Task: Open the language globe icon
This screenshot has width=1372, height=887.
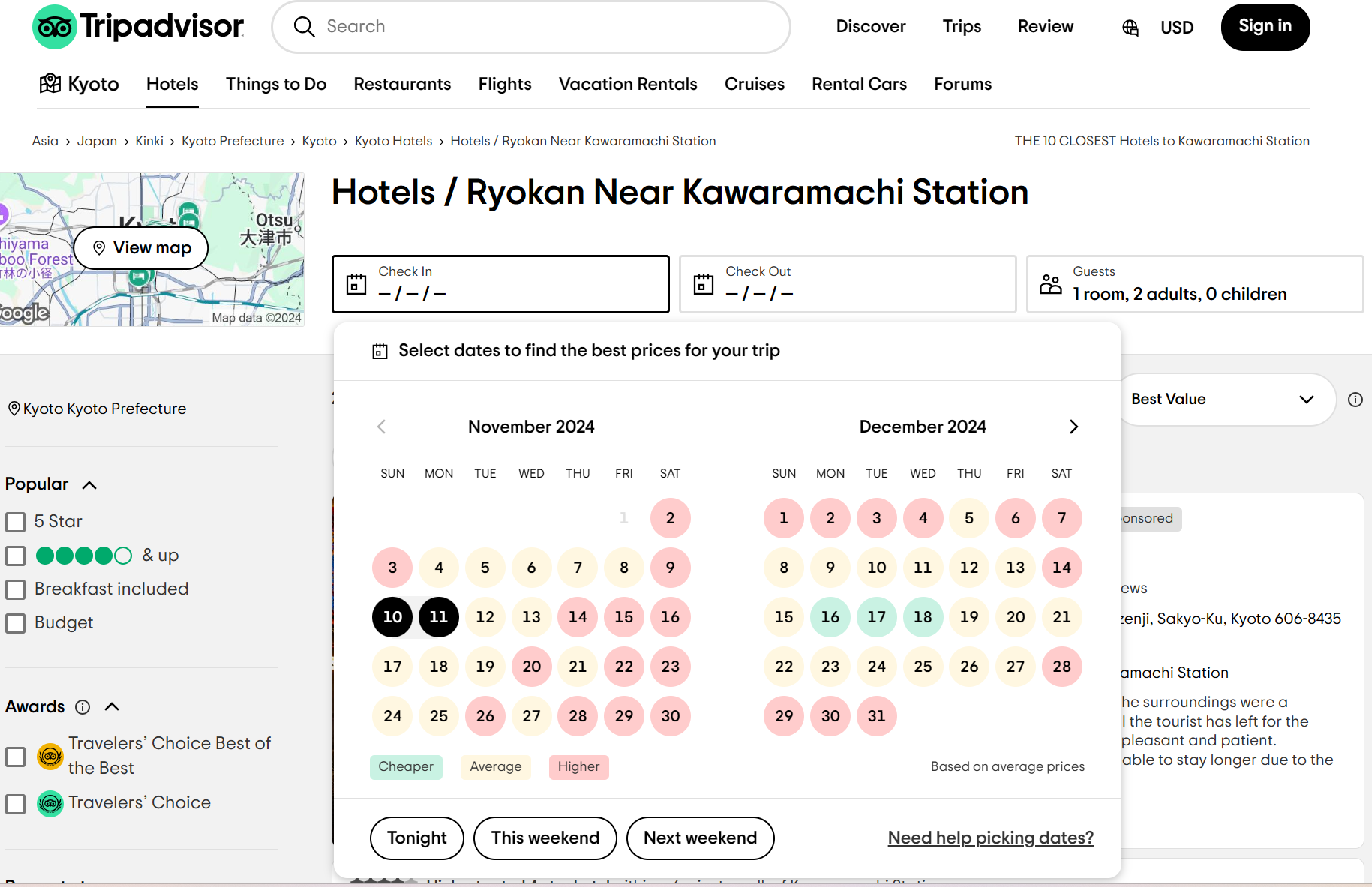Action: (x=1130, y=28)
